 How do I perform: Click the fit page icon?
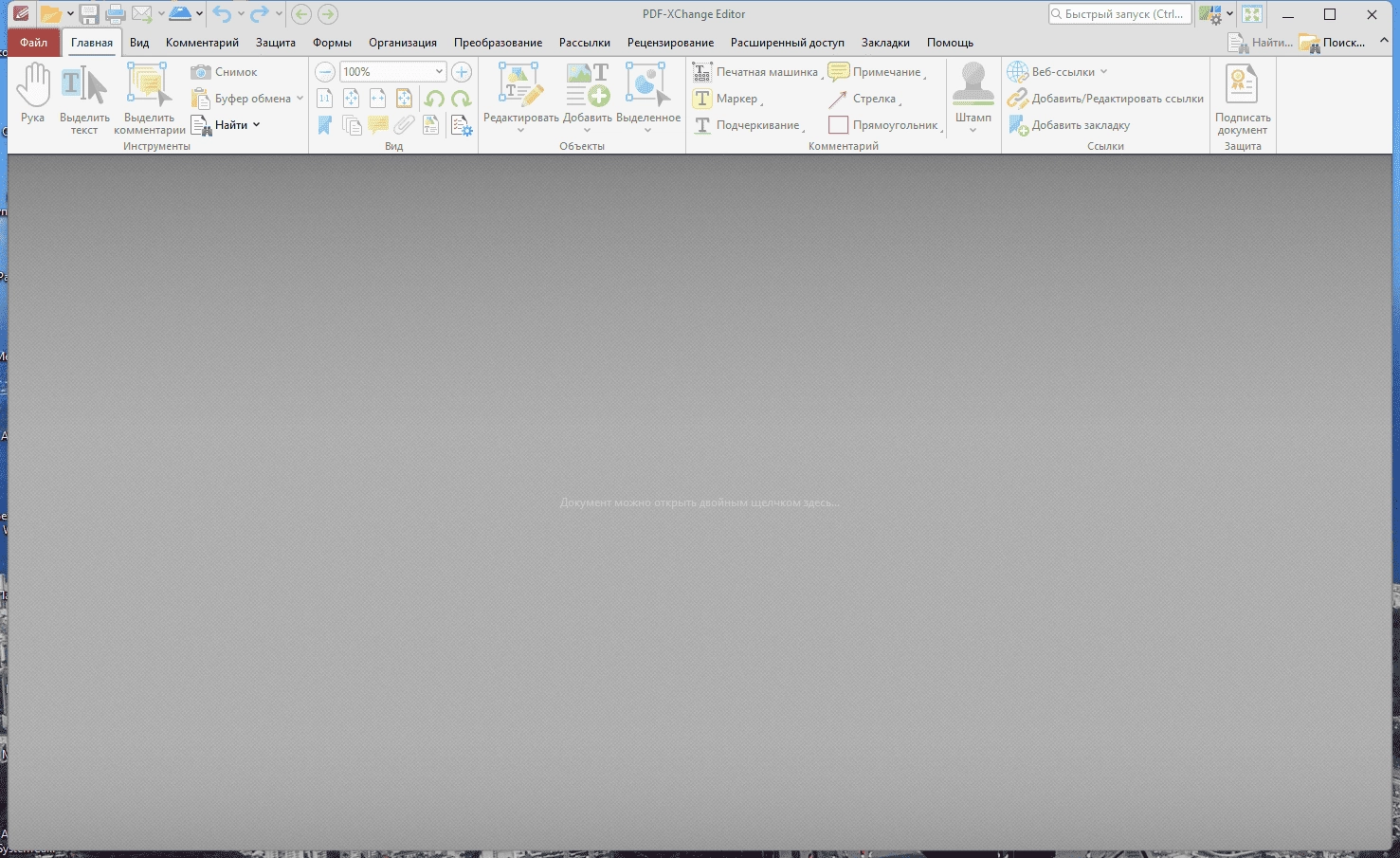351,99
